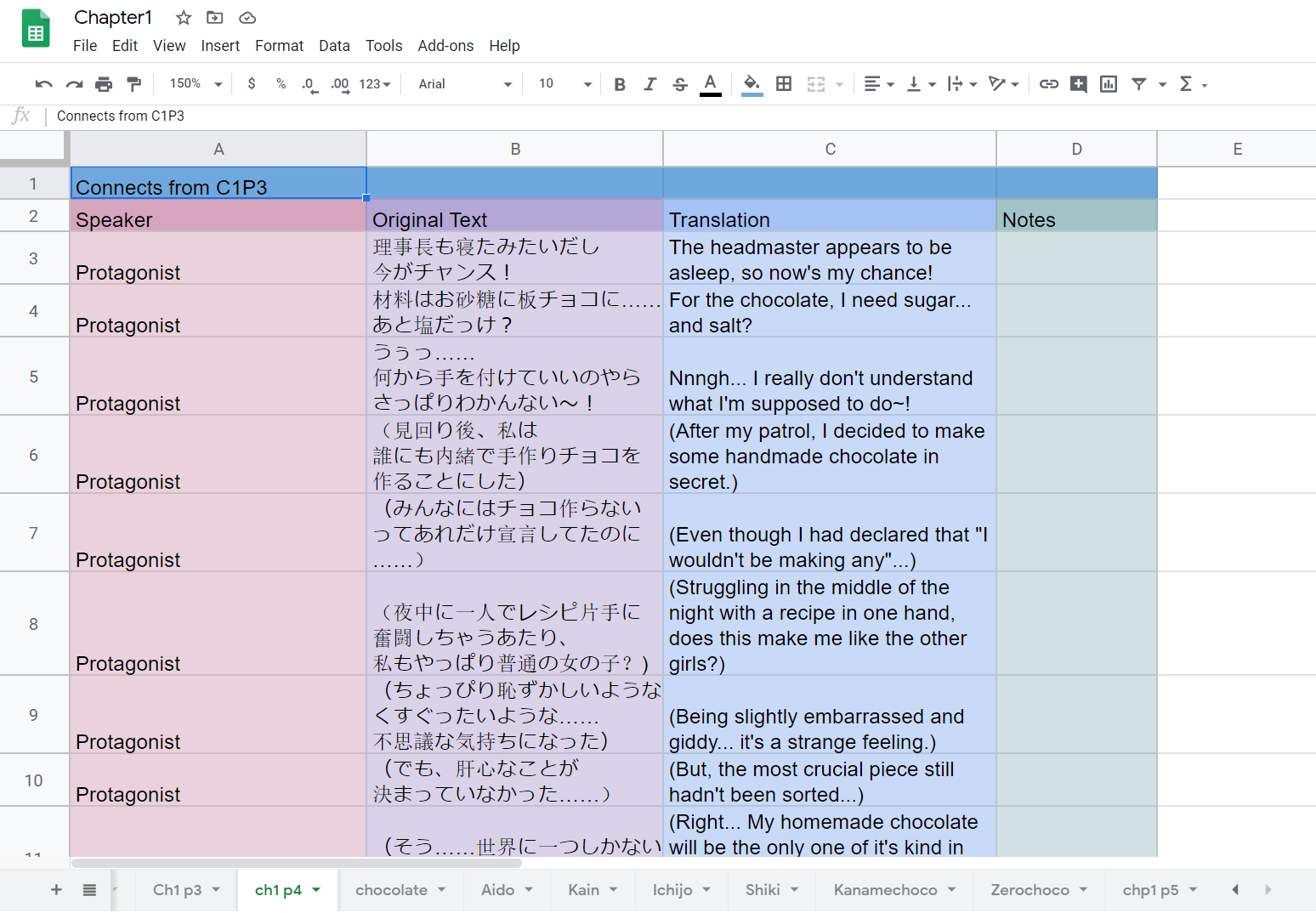The image size is (1316, 913).
Task: Click the Undo icon
Action: point(43,84)
